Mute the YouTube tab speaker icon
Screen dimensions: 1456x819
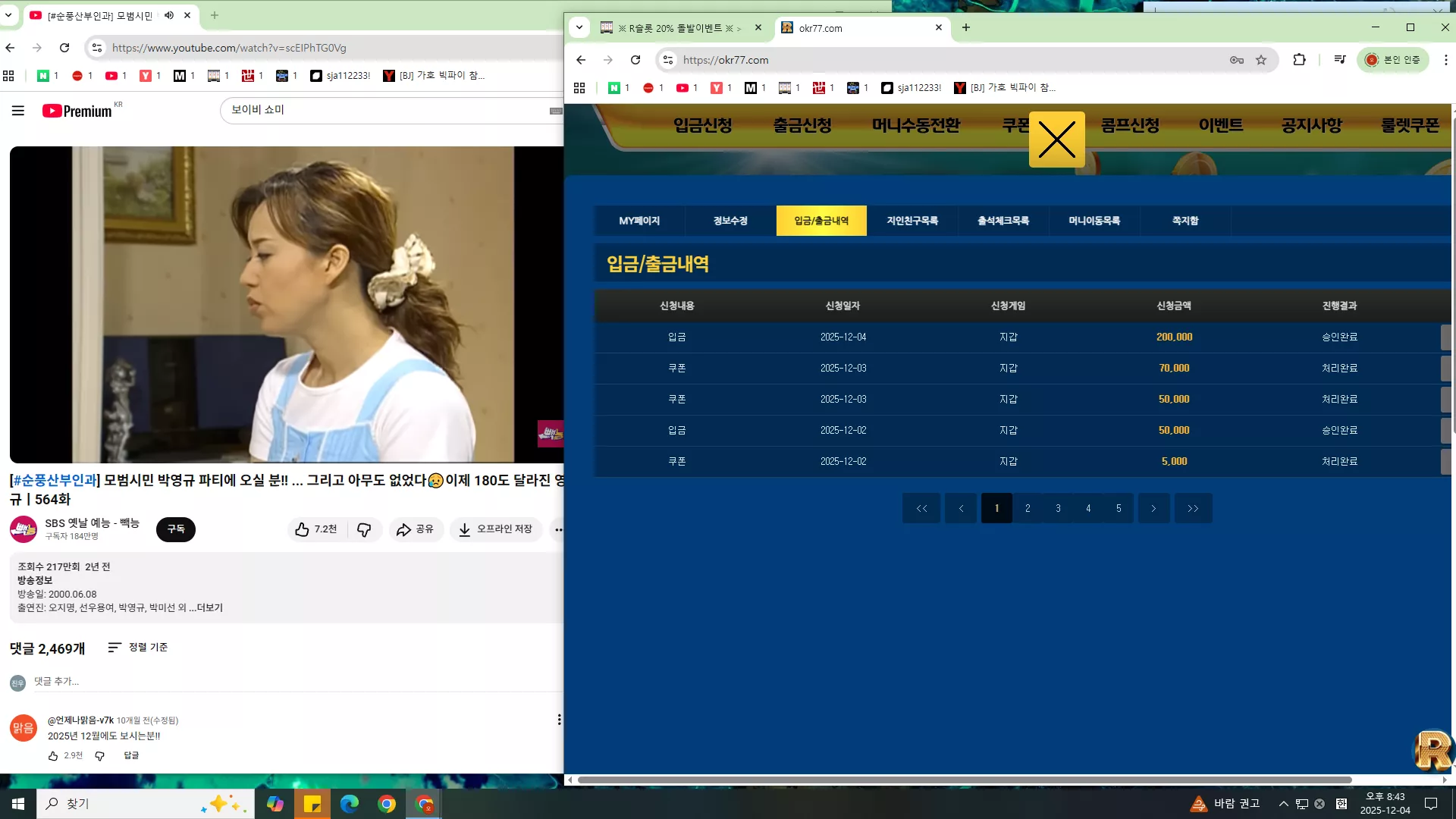pyautogui.click(x=169, y=15)
